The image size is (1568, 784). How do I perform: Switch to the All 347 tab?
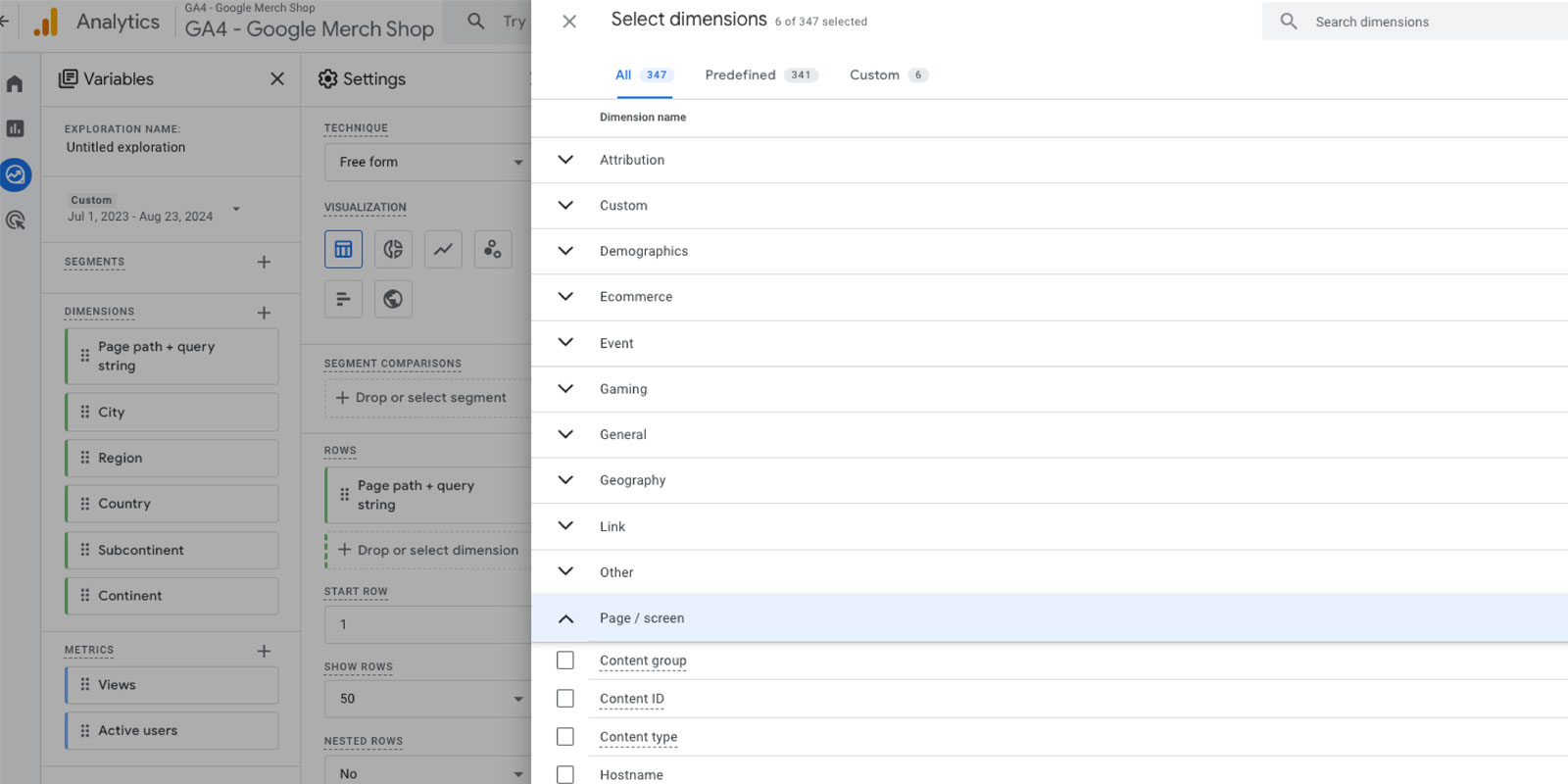pos(644,74)
